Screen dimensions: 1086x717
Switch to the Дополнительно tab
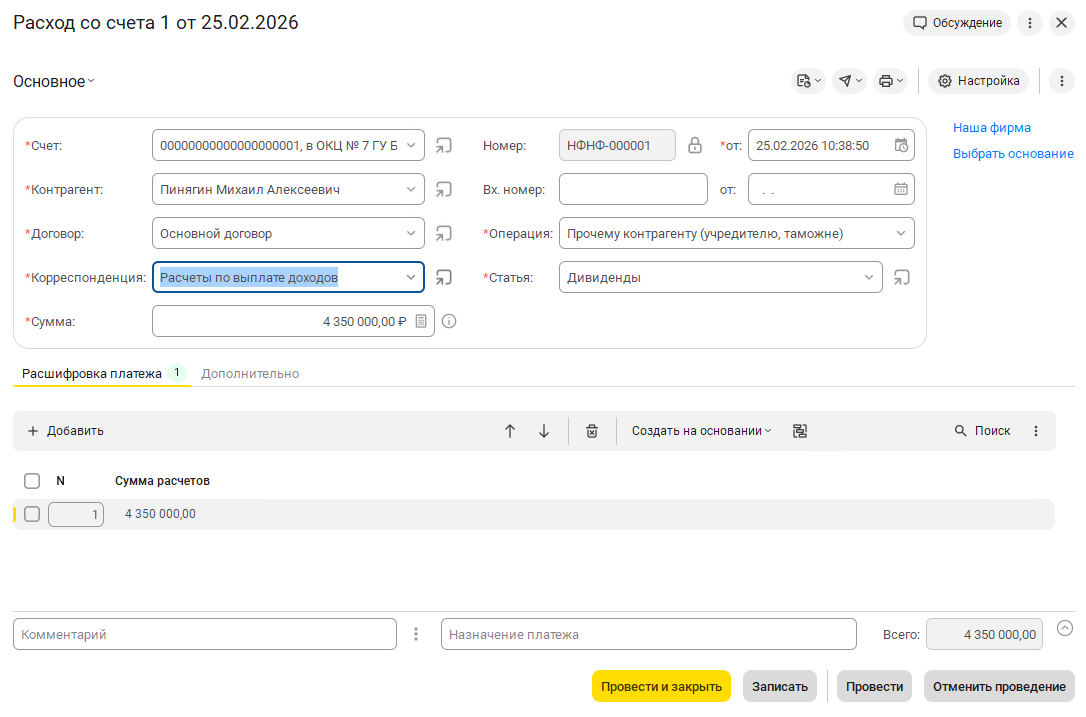click(x=250, y=374)
